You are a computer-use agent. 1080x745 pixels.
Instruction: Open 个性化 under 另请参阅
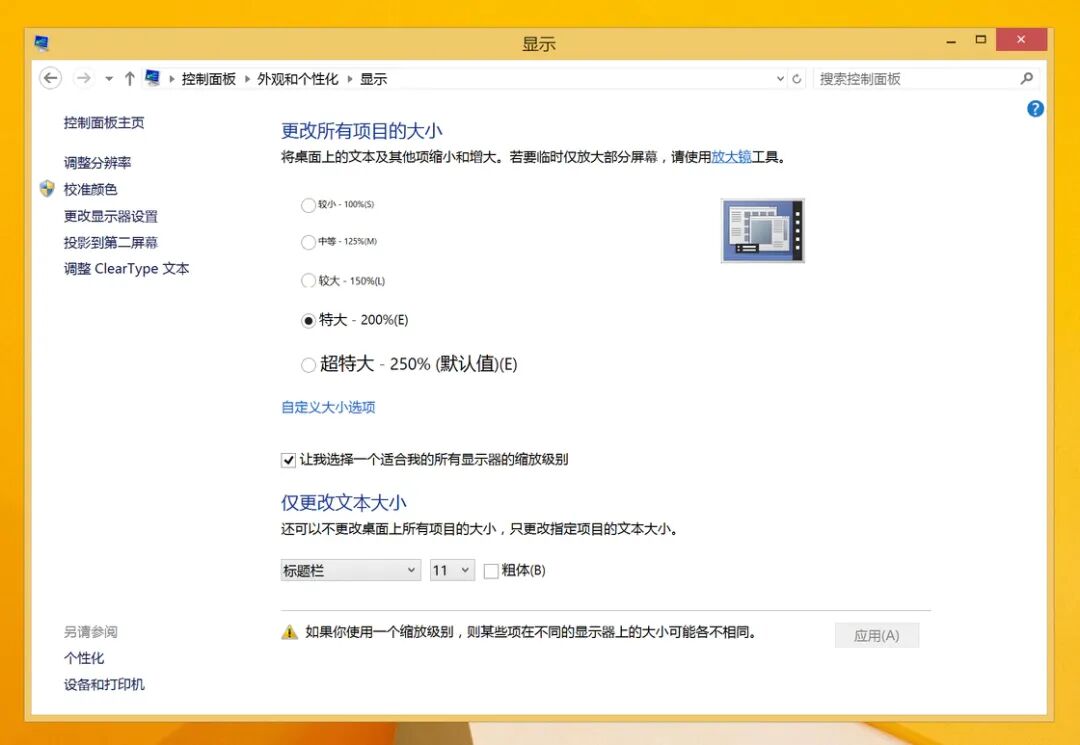[x=84, y=658]
